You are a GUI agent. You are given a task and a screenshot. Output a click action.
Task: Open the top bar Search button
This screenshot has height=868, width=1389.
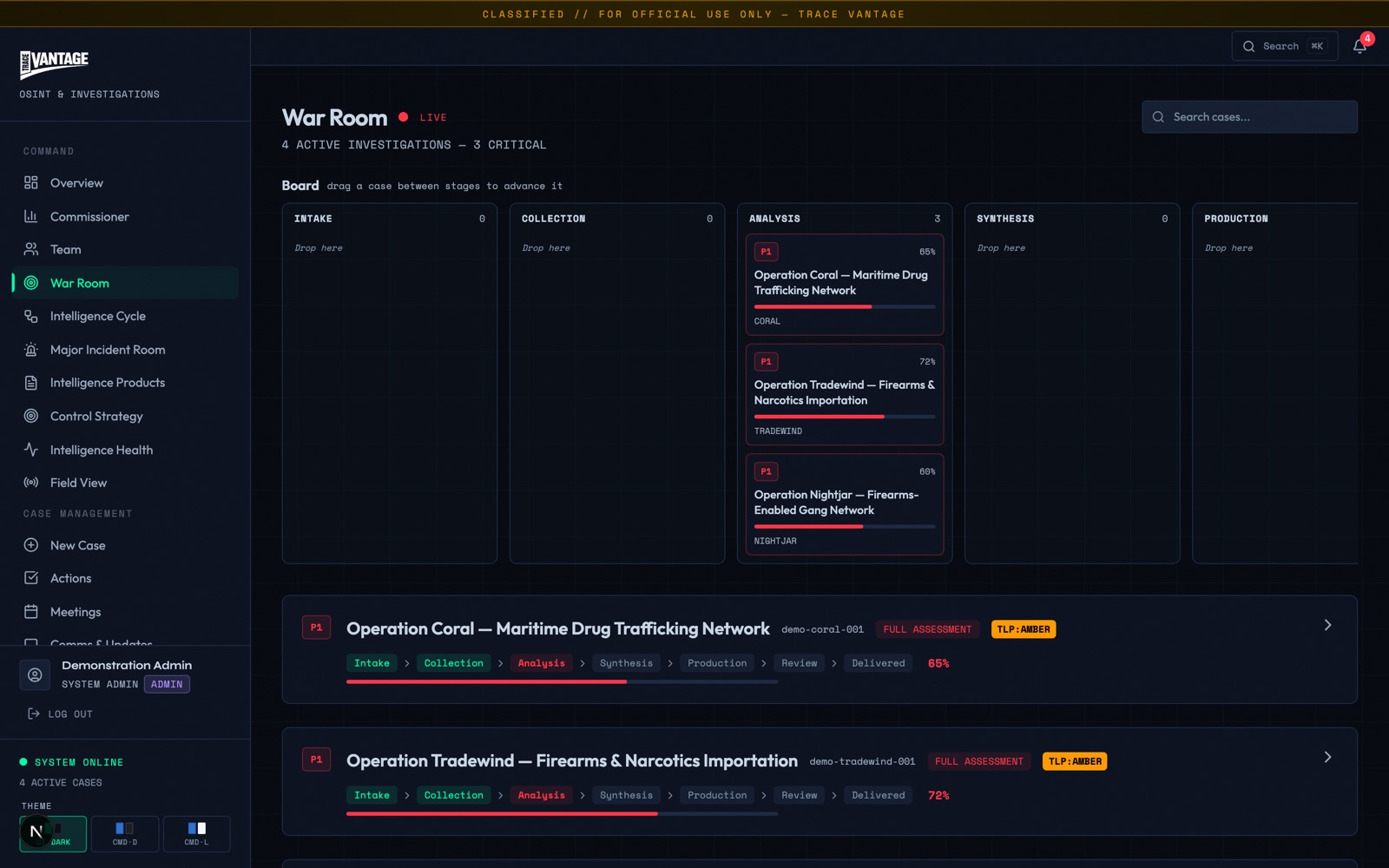click(x=1285, y=46)
